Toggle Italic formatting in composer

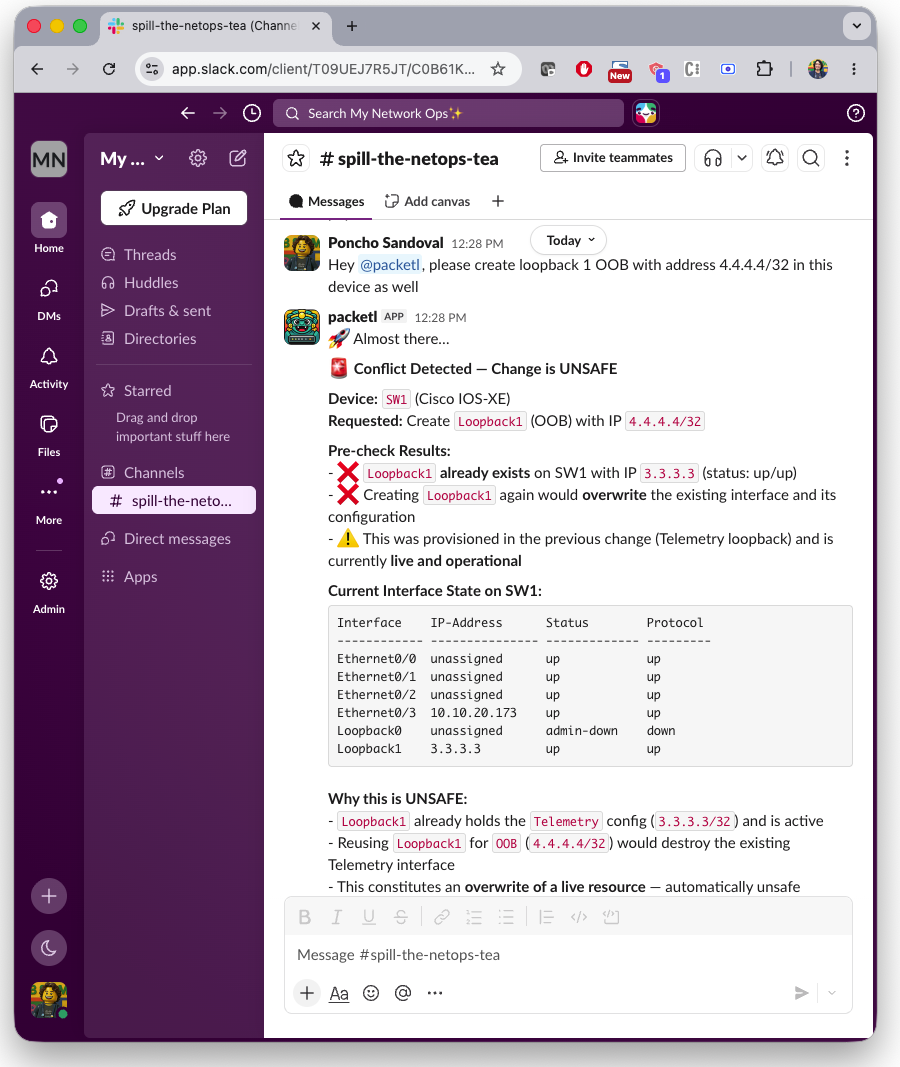[337, 917]
